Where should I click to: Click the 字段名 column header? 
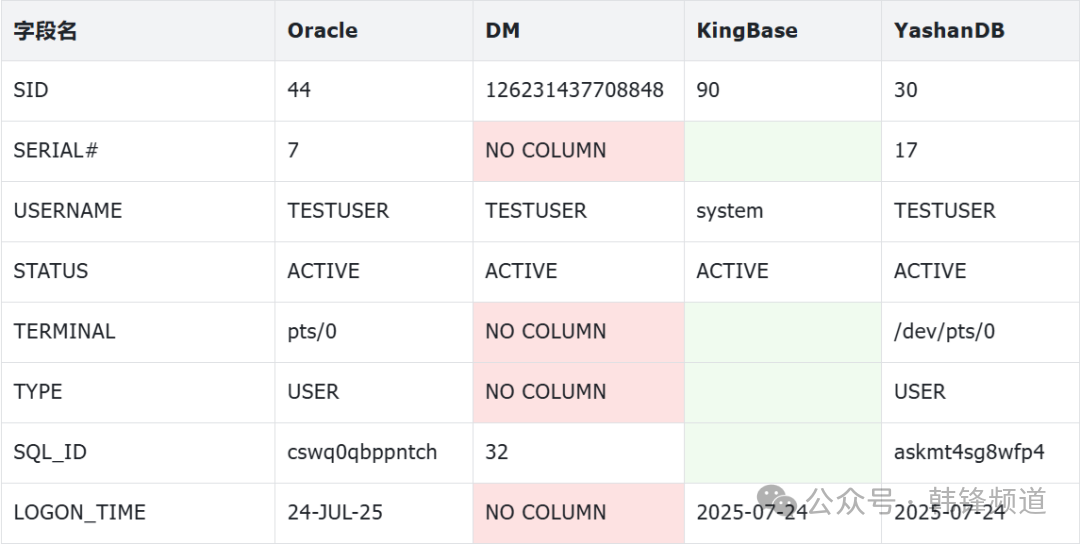[45, 30]
